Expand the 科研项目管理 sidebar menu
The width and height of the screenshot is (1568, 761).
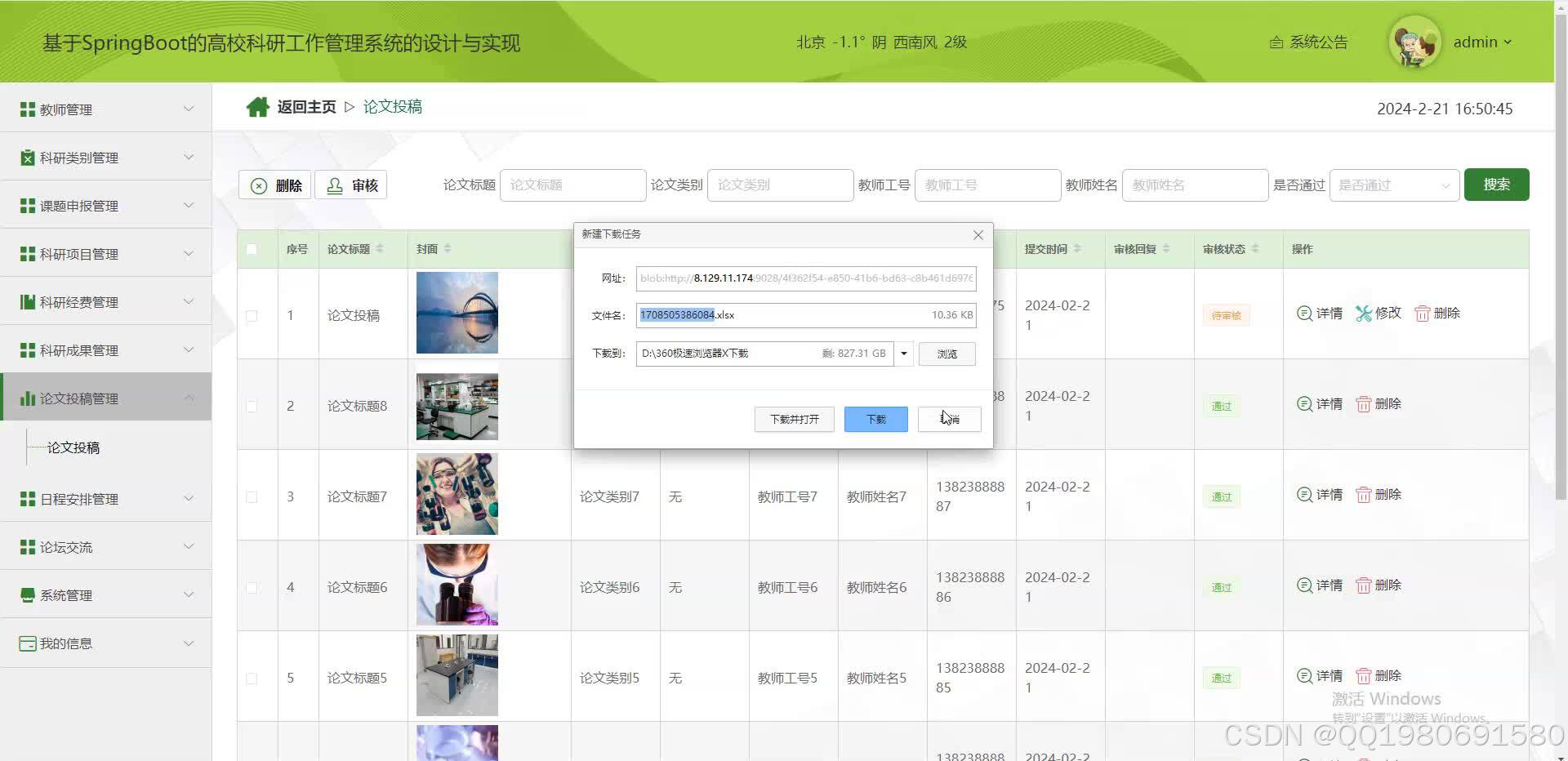(x=106, y=253)
